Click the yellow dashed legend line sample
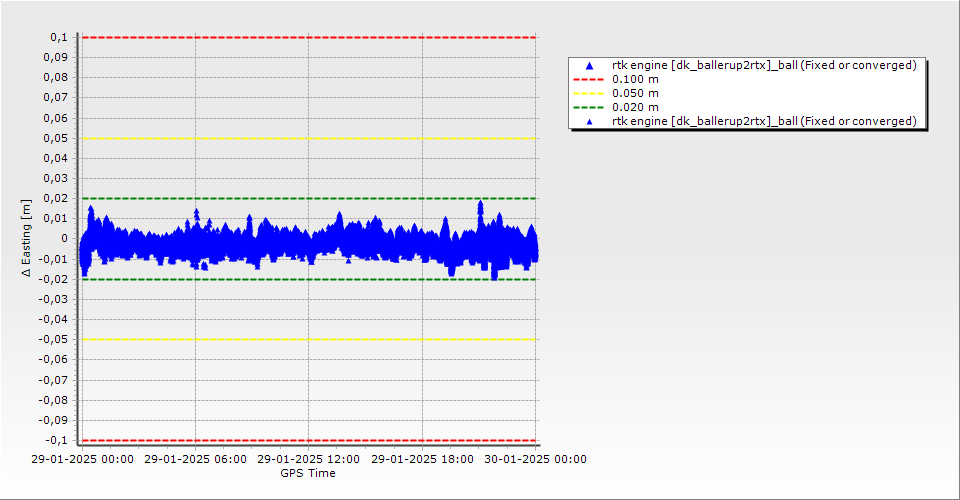This screenshot has width=960, height=500. 588,94
